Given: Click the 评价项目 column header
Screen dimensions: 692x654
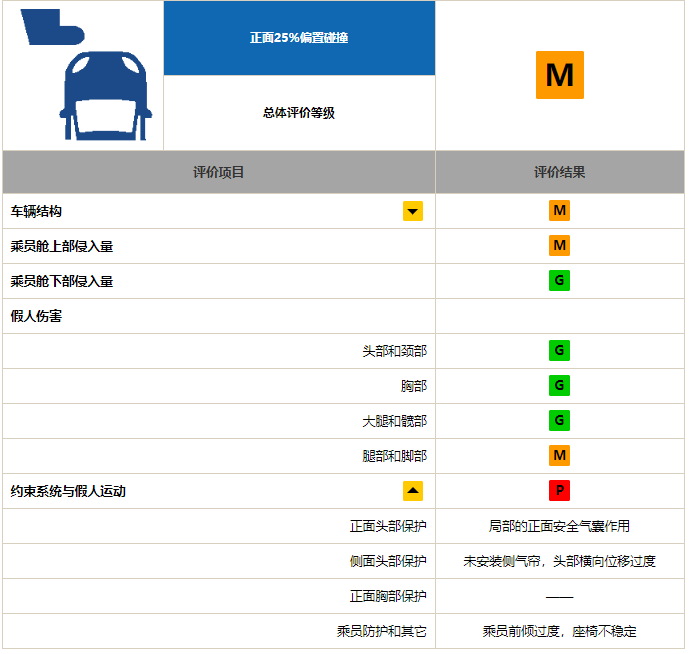Looking at the screenshot, I should pyautogui.click(x=220, y=173).
